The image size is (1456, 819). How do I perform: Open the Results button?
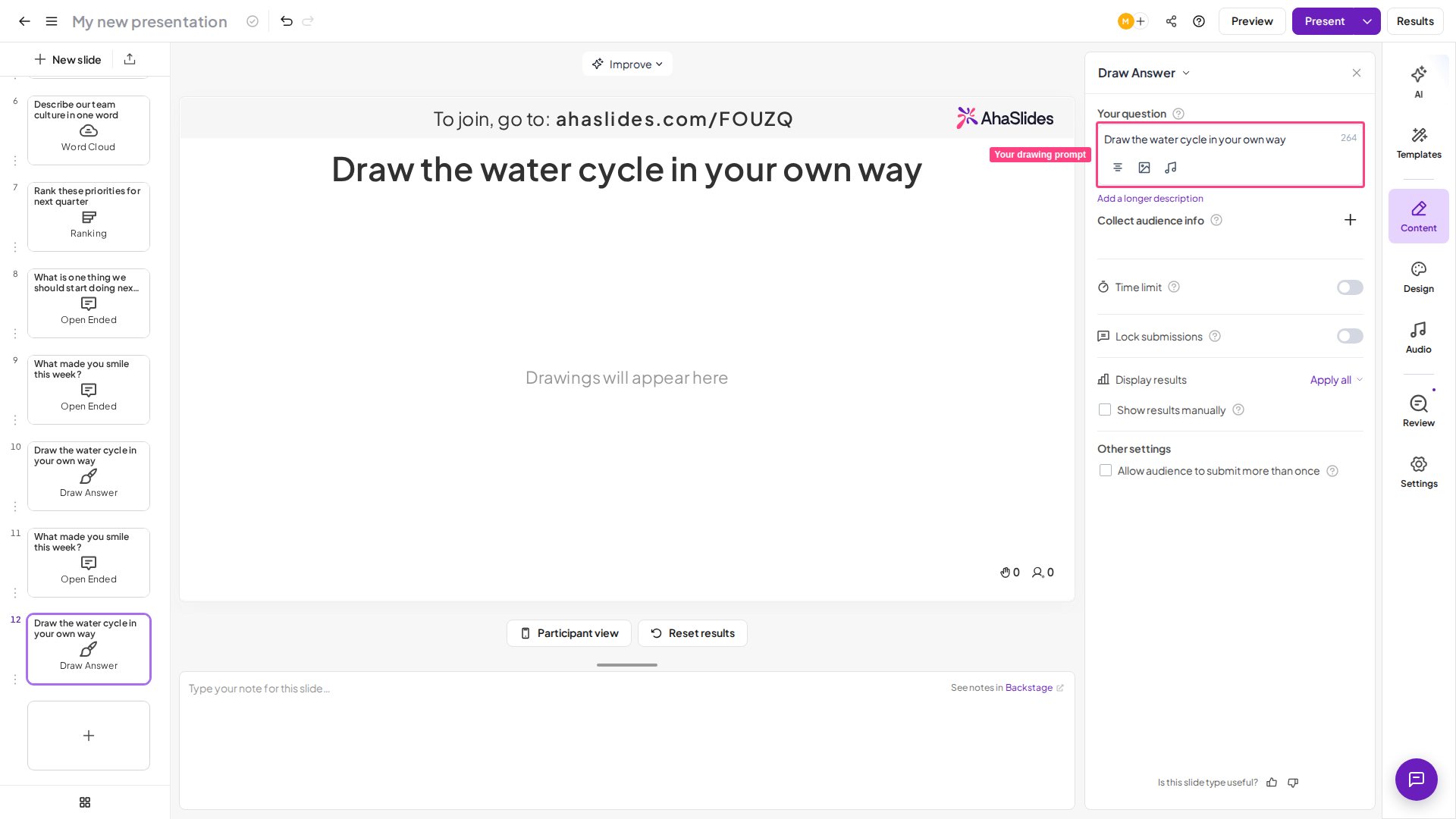click(x=1415, y=21)
